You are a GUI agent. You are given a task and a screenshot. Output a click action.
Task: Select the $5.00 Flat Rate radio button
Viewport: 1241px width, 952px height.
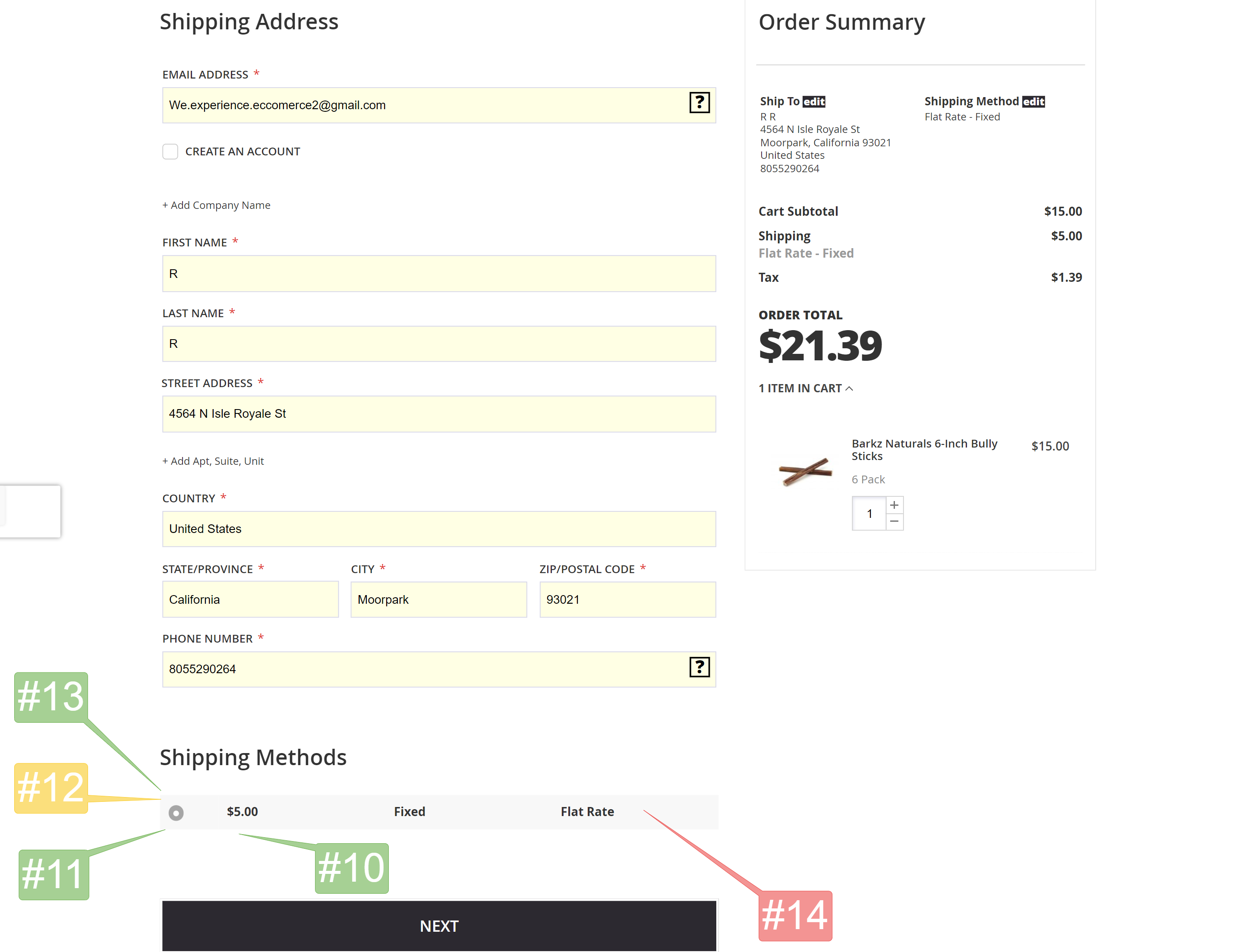coord(176,813)
